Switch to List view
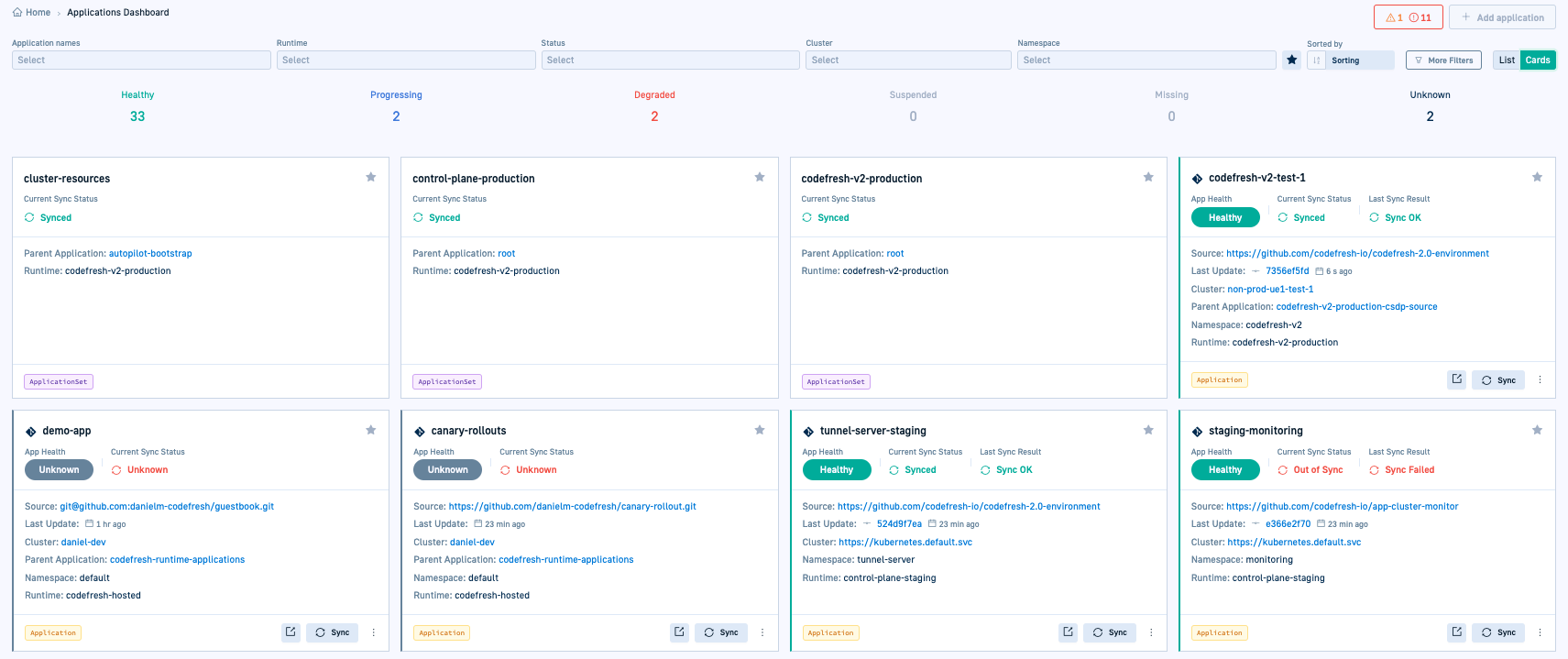The image size is (1568, 659). [1507, 60]
